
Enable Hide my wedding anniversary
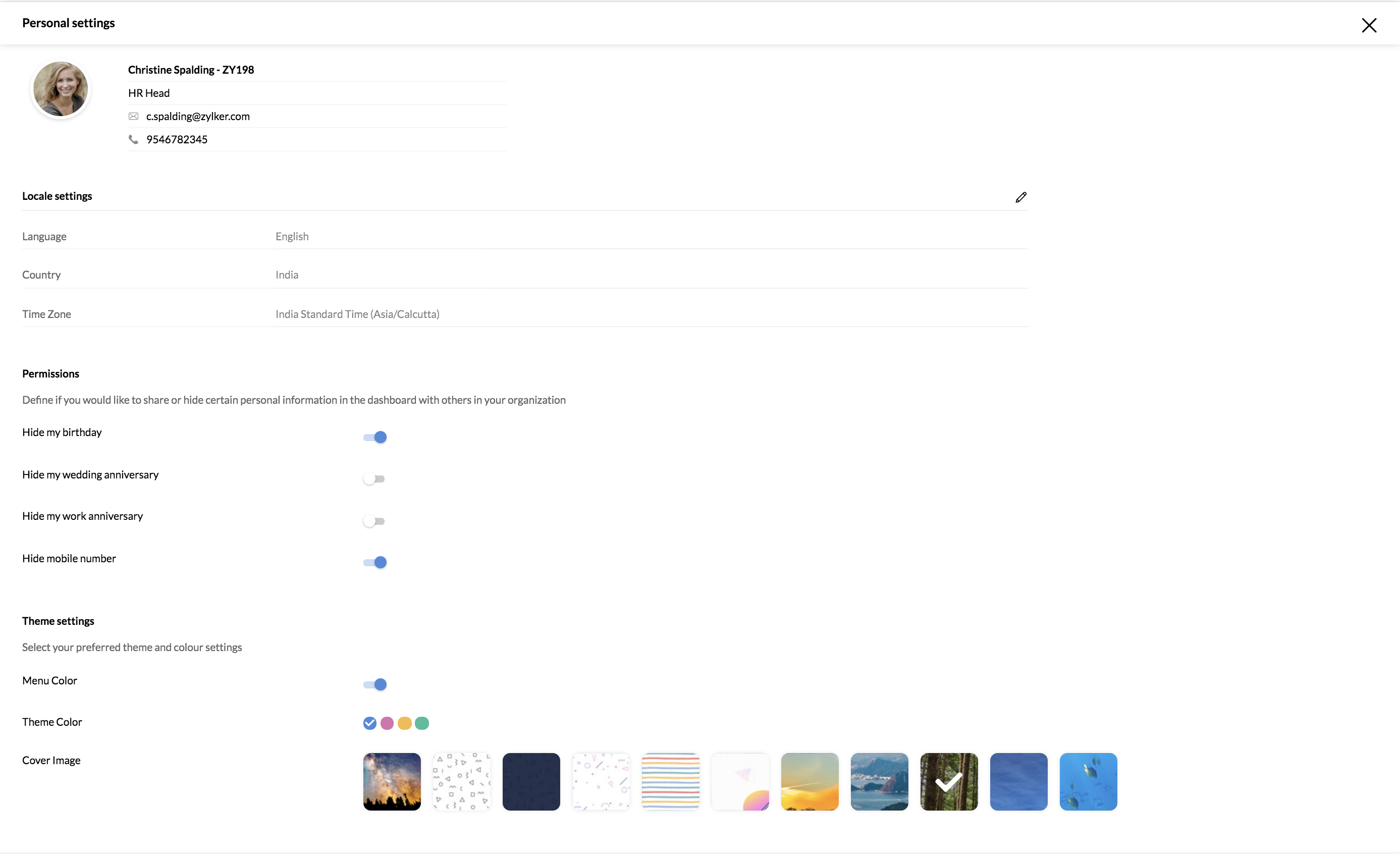coord(374,479)
